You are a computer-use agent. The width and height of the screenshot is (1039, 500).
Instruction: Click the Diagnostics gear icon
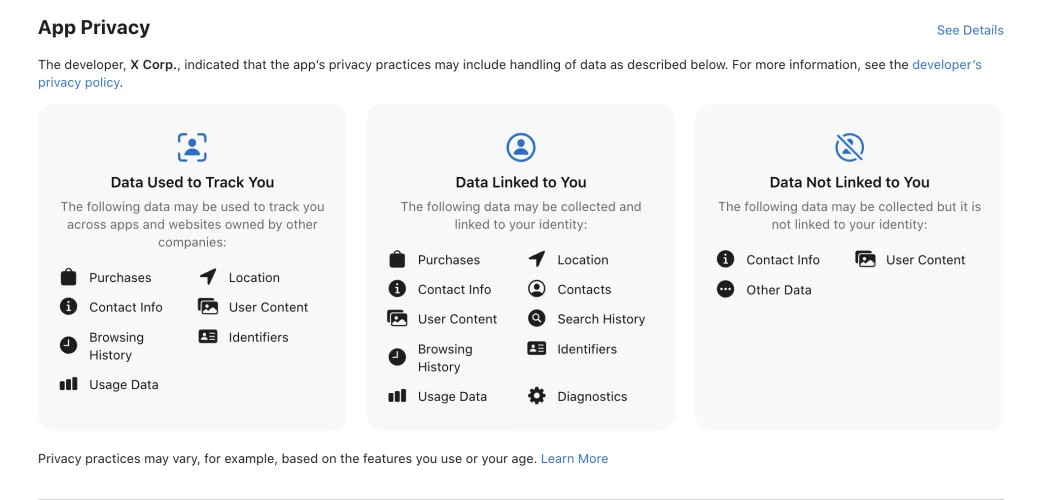coord(537,396)
